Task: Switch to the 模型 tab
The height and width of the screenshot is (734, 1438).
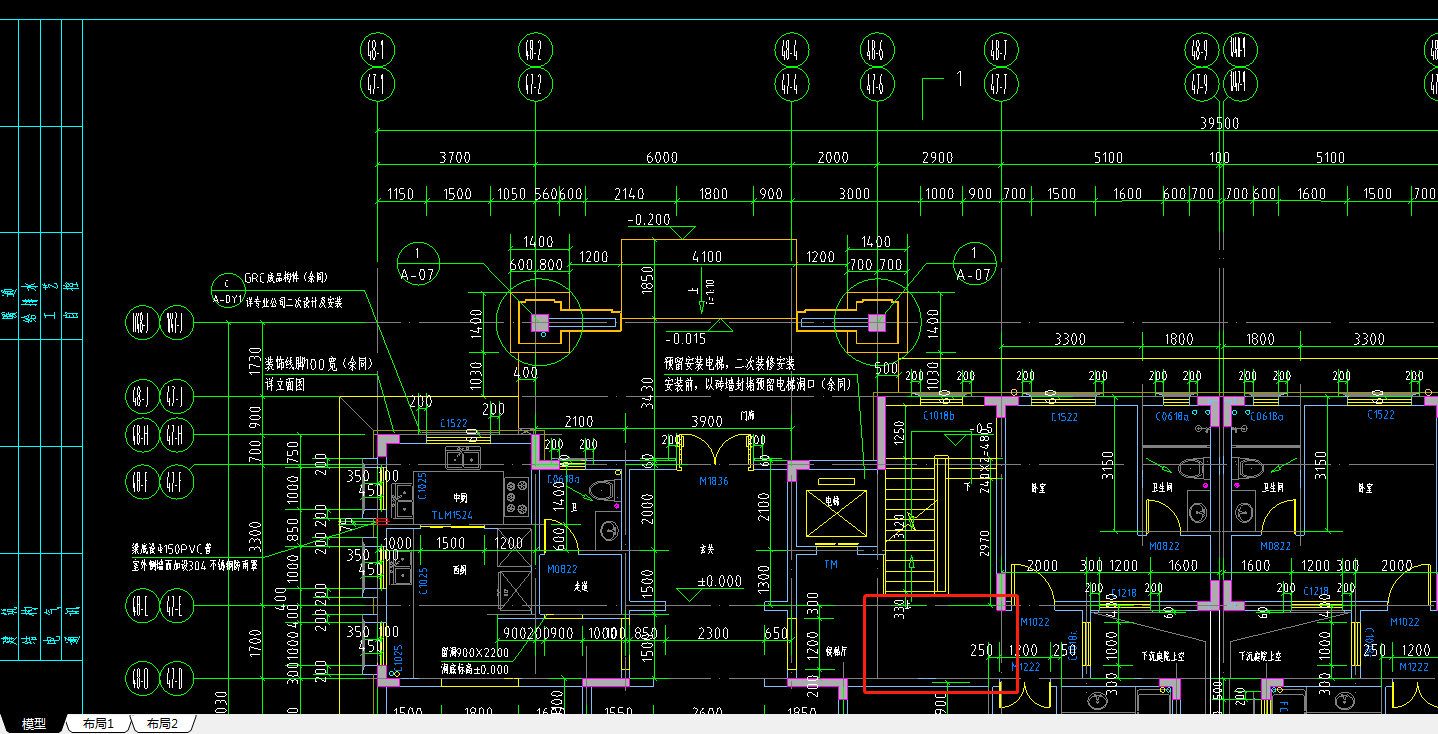Action: click(34, 724)
